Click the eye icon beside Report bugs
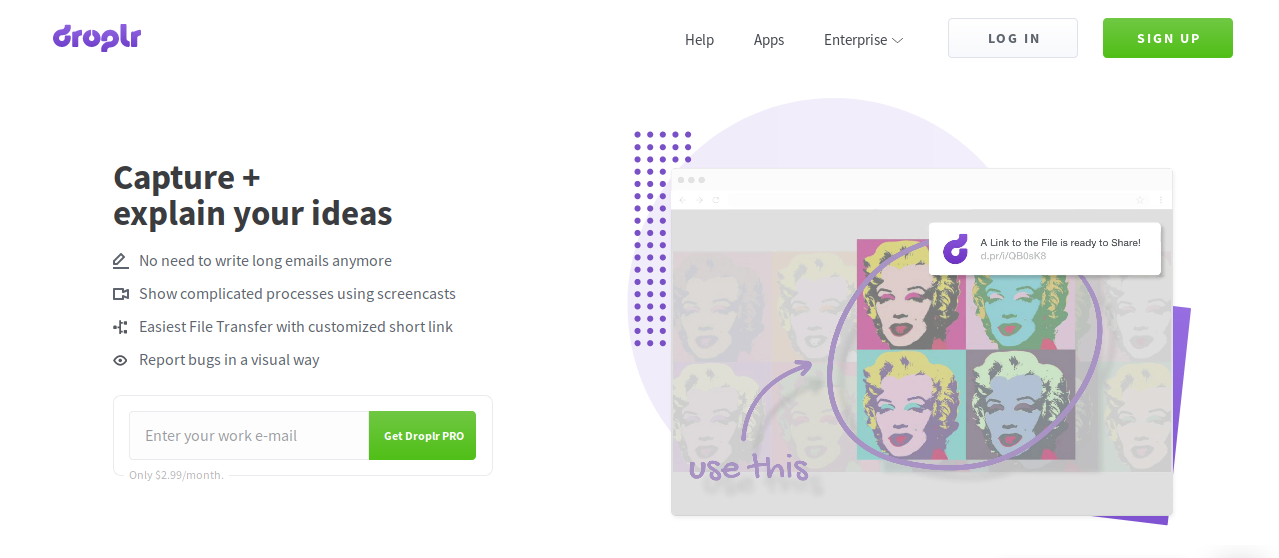The height and width of the screenshot is (558, 1279). pyautogui.click(x=121, y=360)
